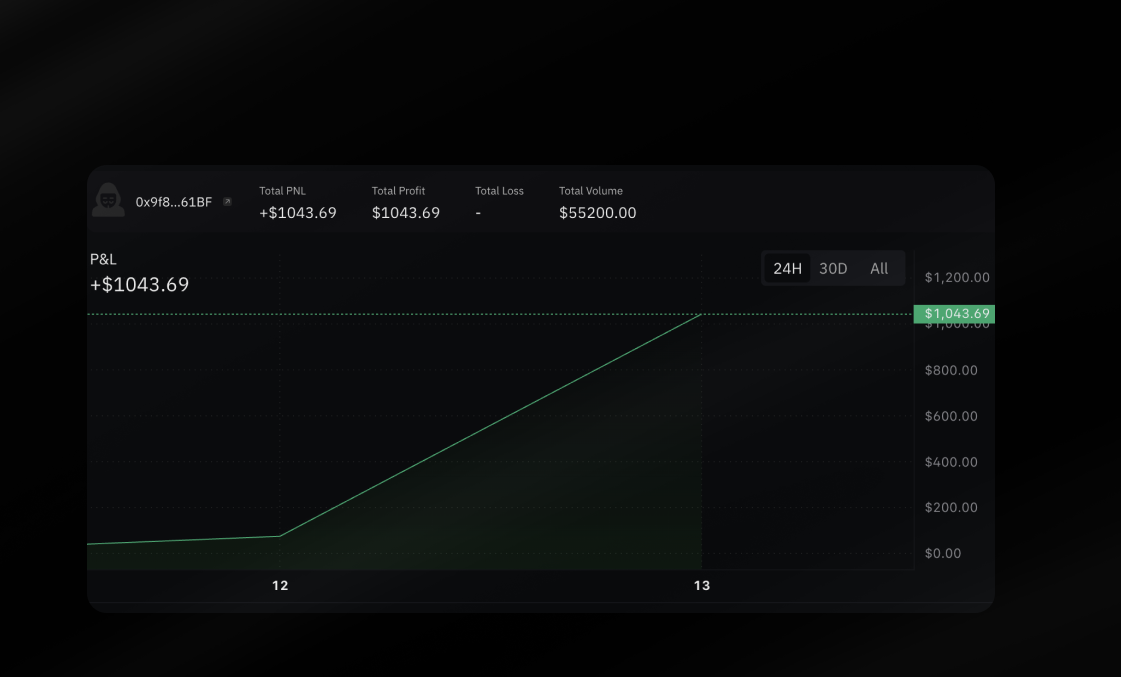Click the $800.00 axis label

951,370
